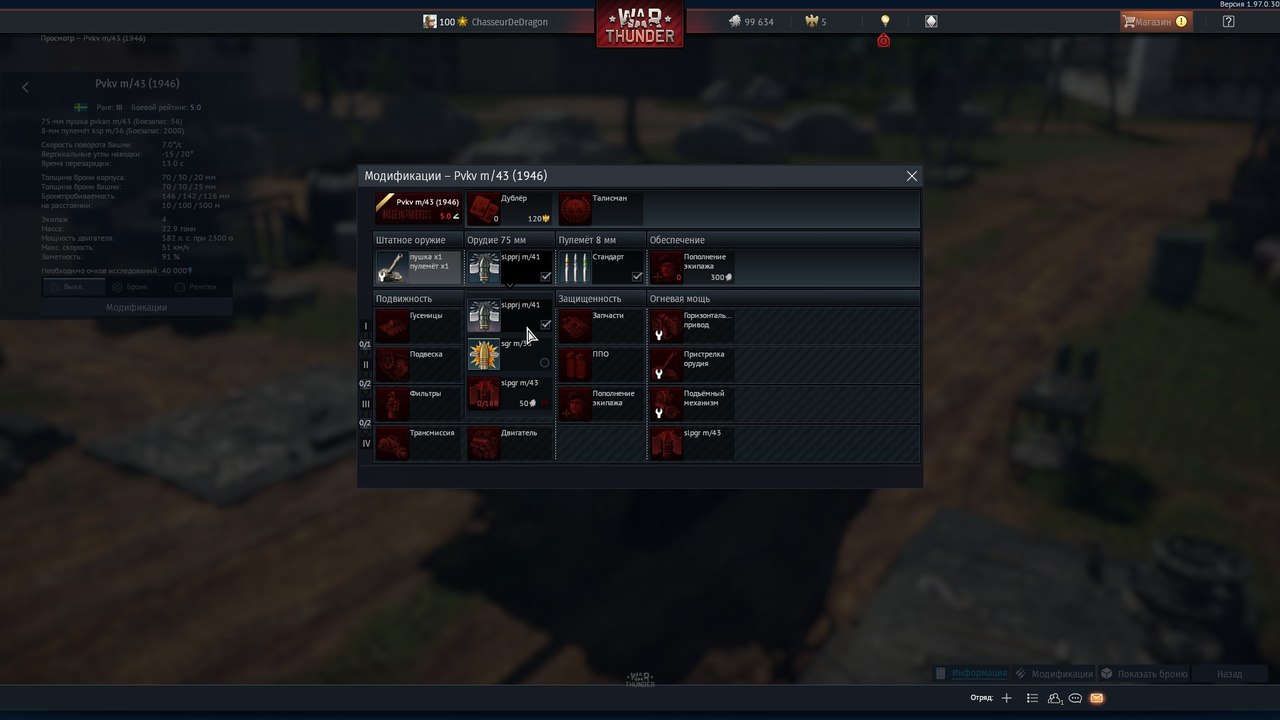The image size is (1280, 720).
Task: Open the help question mark icon
Action: pos(1228,21)
